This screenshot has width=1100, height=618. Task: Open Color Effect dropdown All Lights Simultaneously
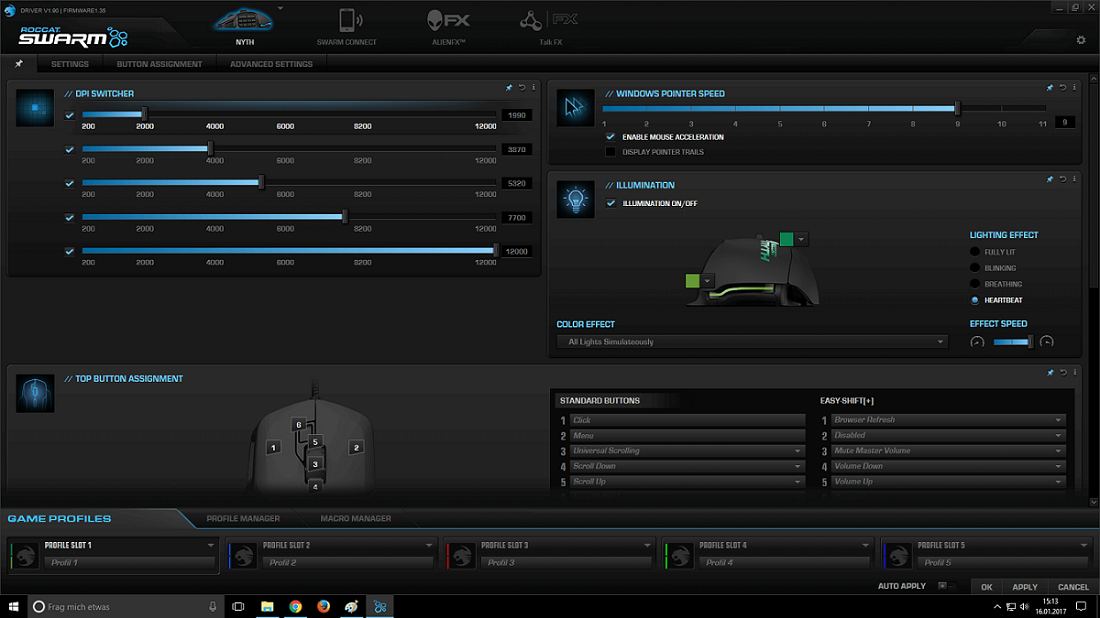point(752,342)
